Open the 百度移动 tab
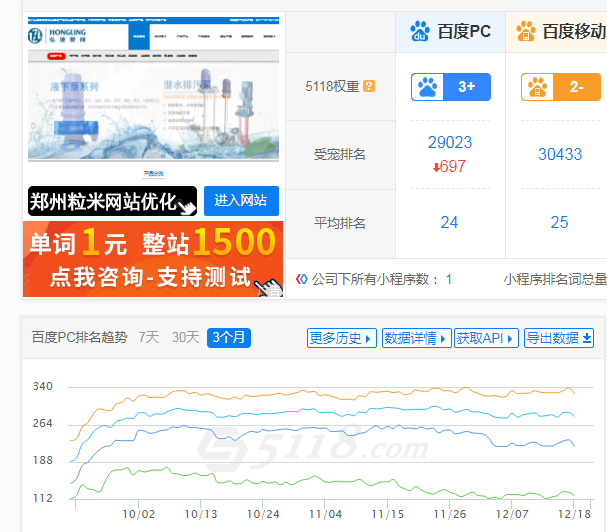The image size is (607, 532). click(x=557, y=32)
